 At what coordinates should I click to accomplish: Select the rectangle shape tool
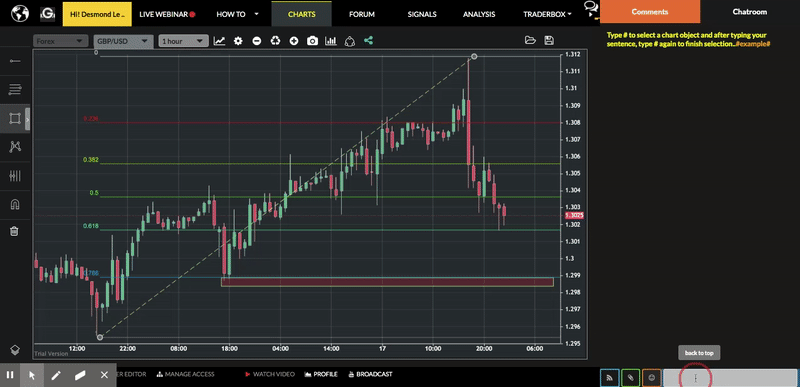point(15,119)
